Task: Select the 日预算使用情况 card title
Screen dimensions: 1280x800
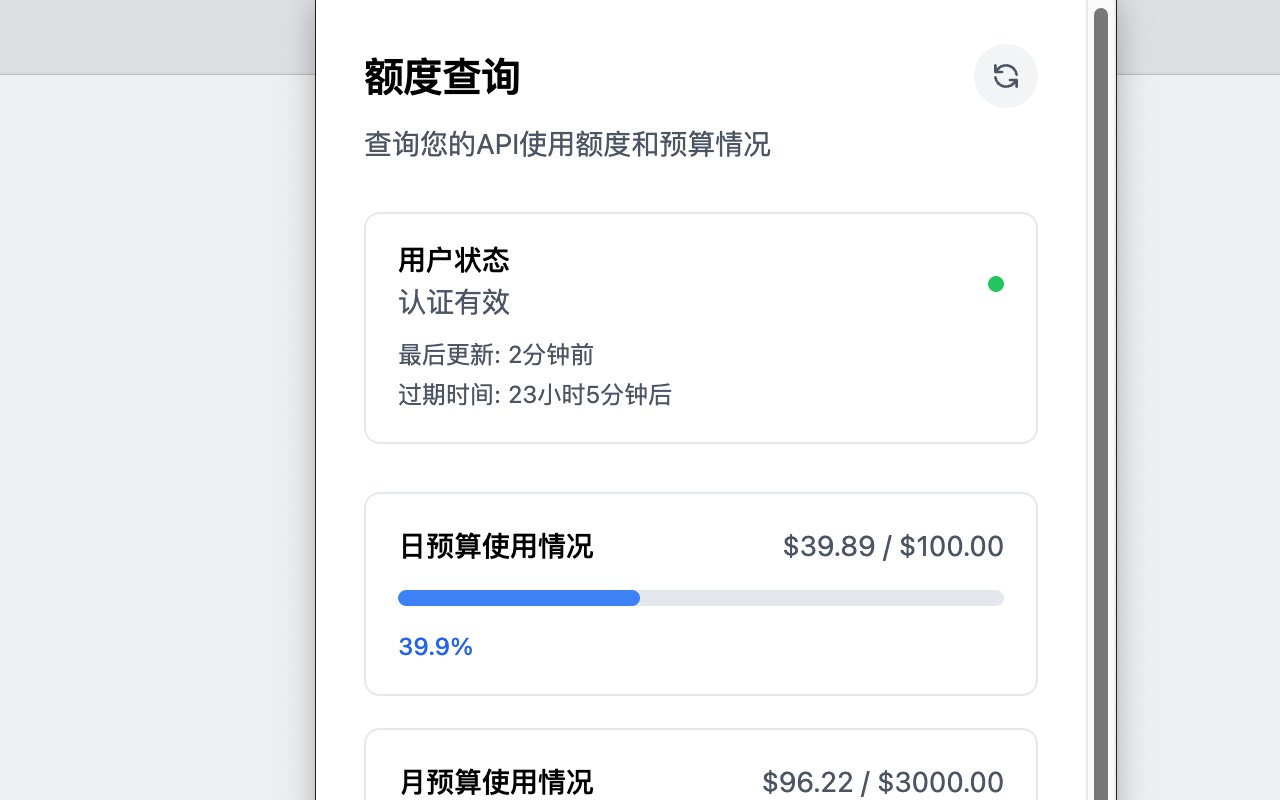Action: click(x=496, y=547)
